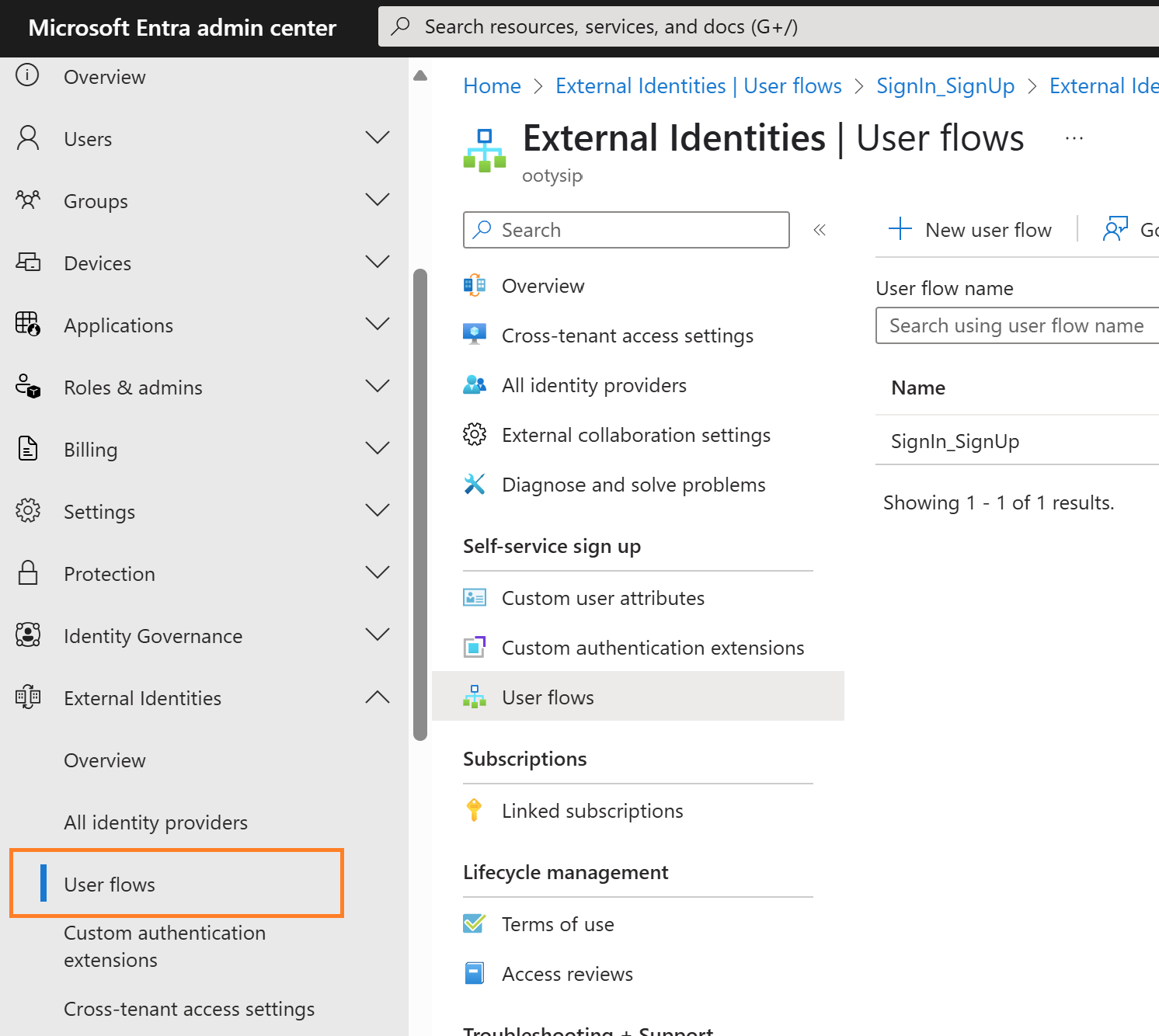
Task: Click the magnifier icon in top search bar
Action: (x=401, y=26)
